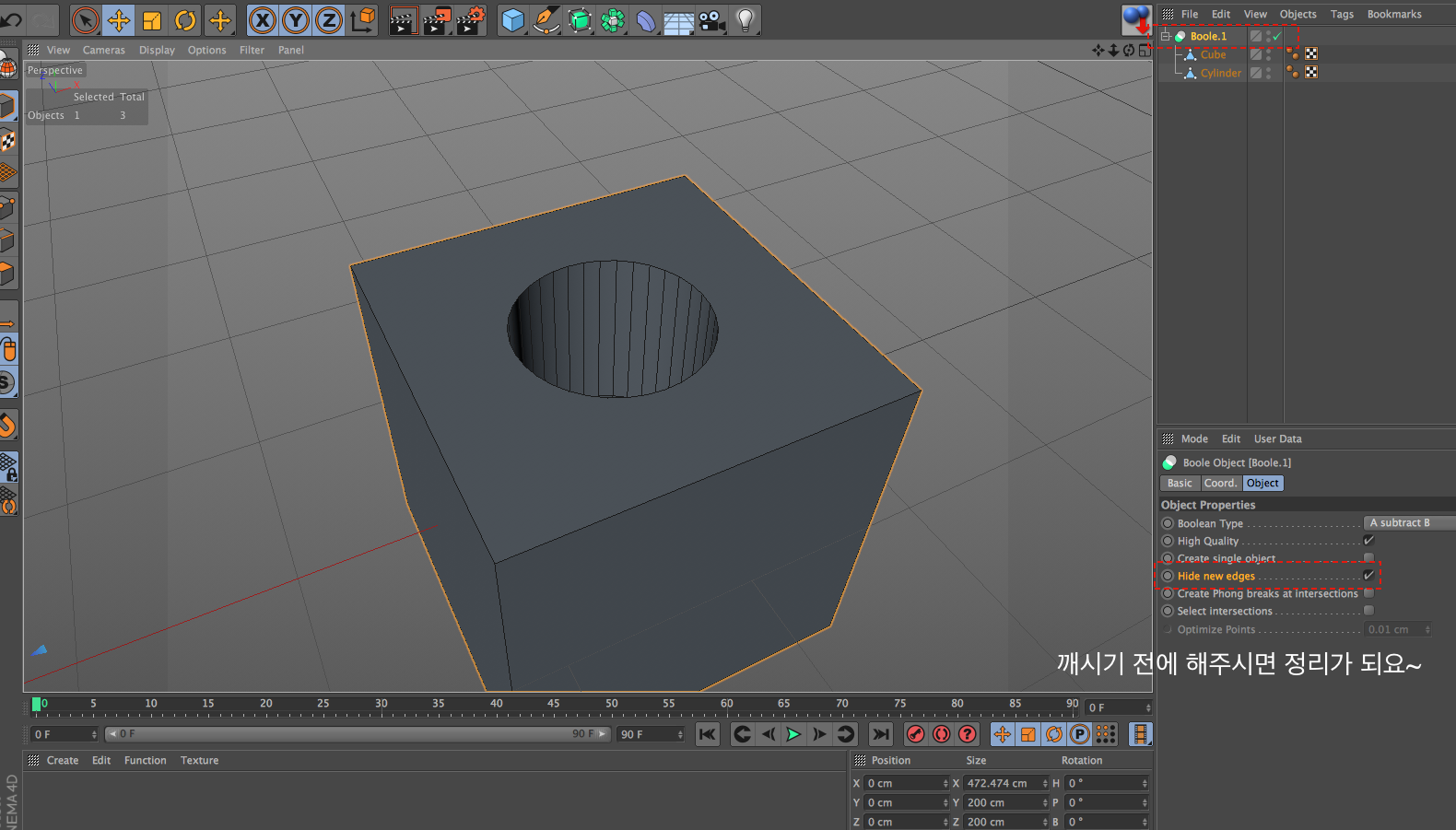
Task: Open the Cameras viewport menu
Action: coord(103,51)
